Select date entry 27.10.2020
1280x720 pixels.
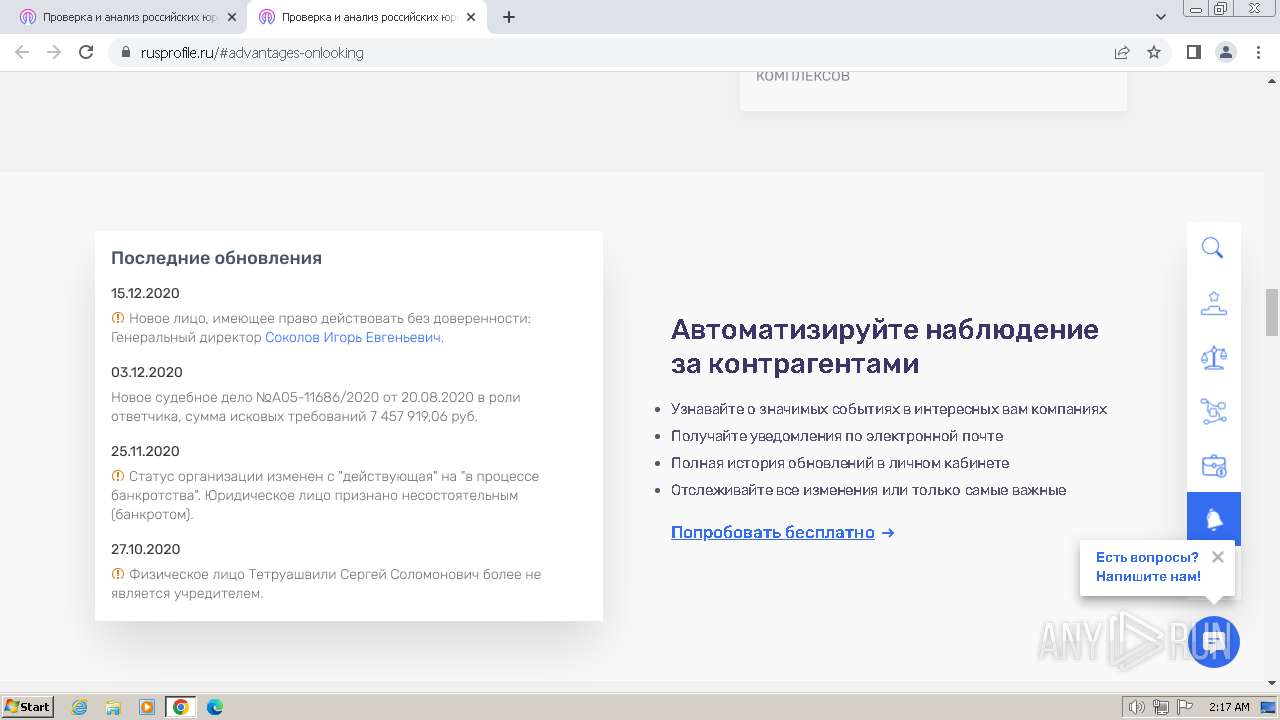[x=145, y=549]
